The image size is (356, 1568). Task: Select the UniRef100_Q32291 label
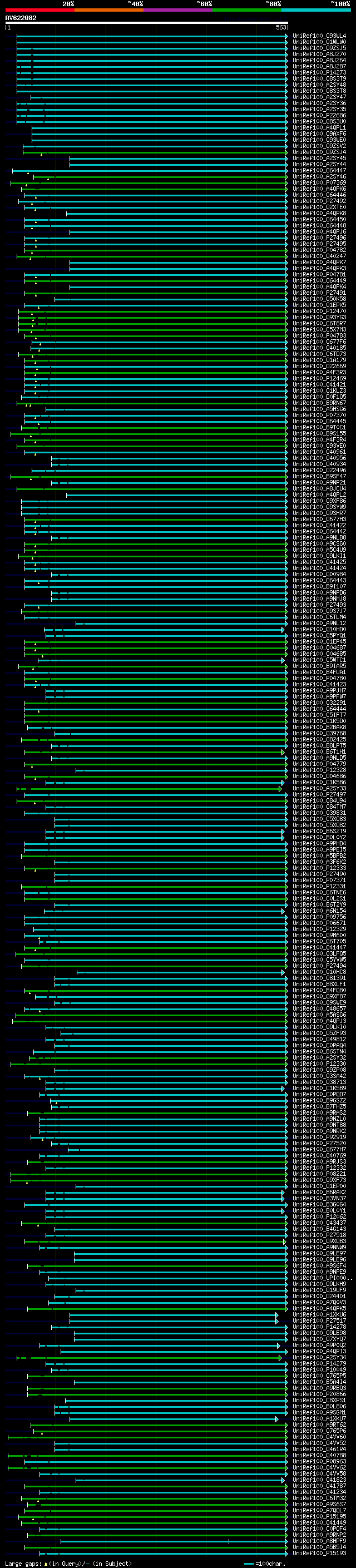[319, 703]
